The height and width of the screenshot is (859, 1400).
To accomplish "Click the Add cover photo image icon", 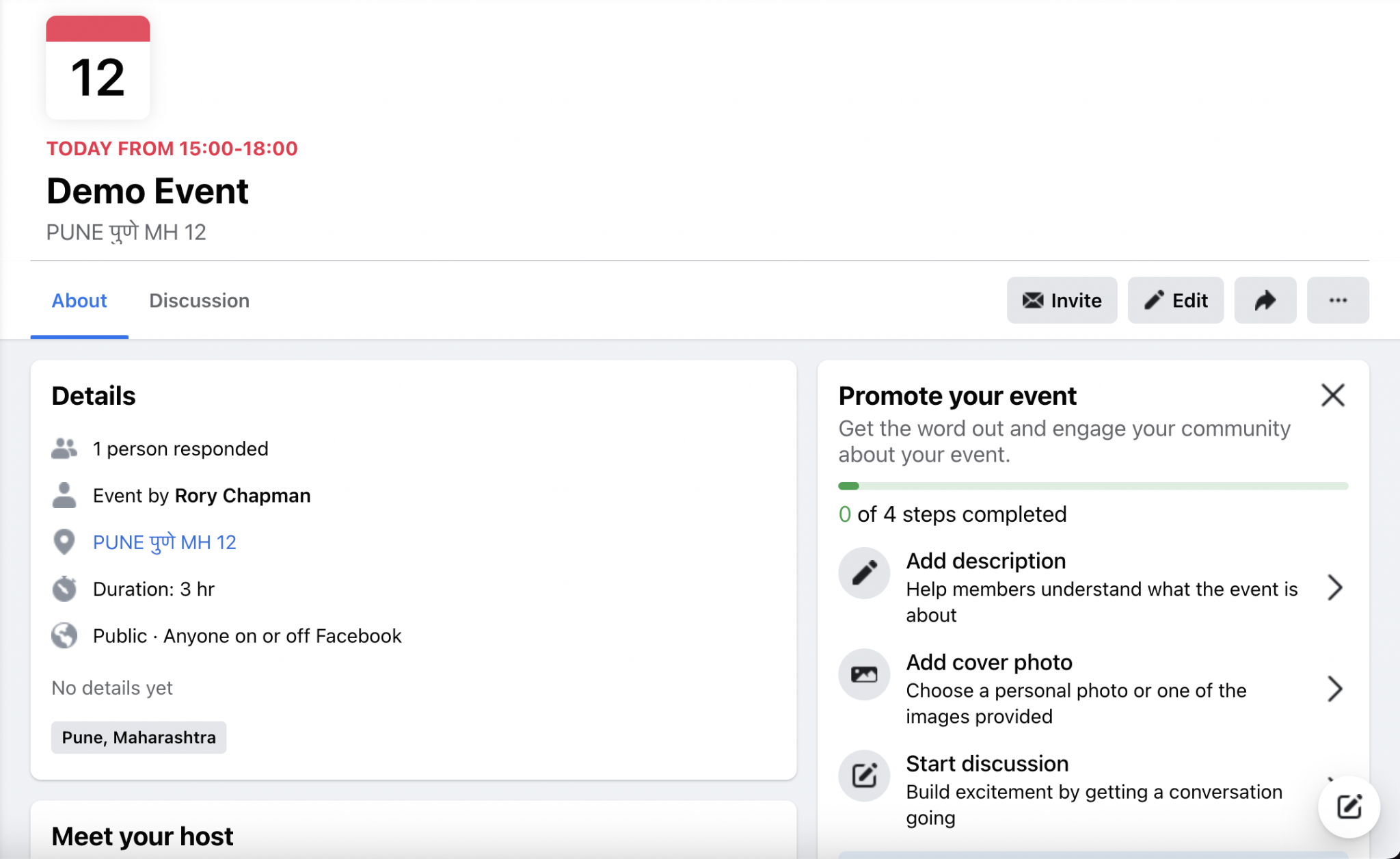I will coord(863,674).
